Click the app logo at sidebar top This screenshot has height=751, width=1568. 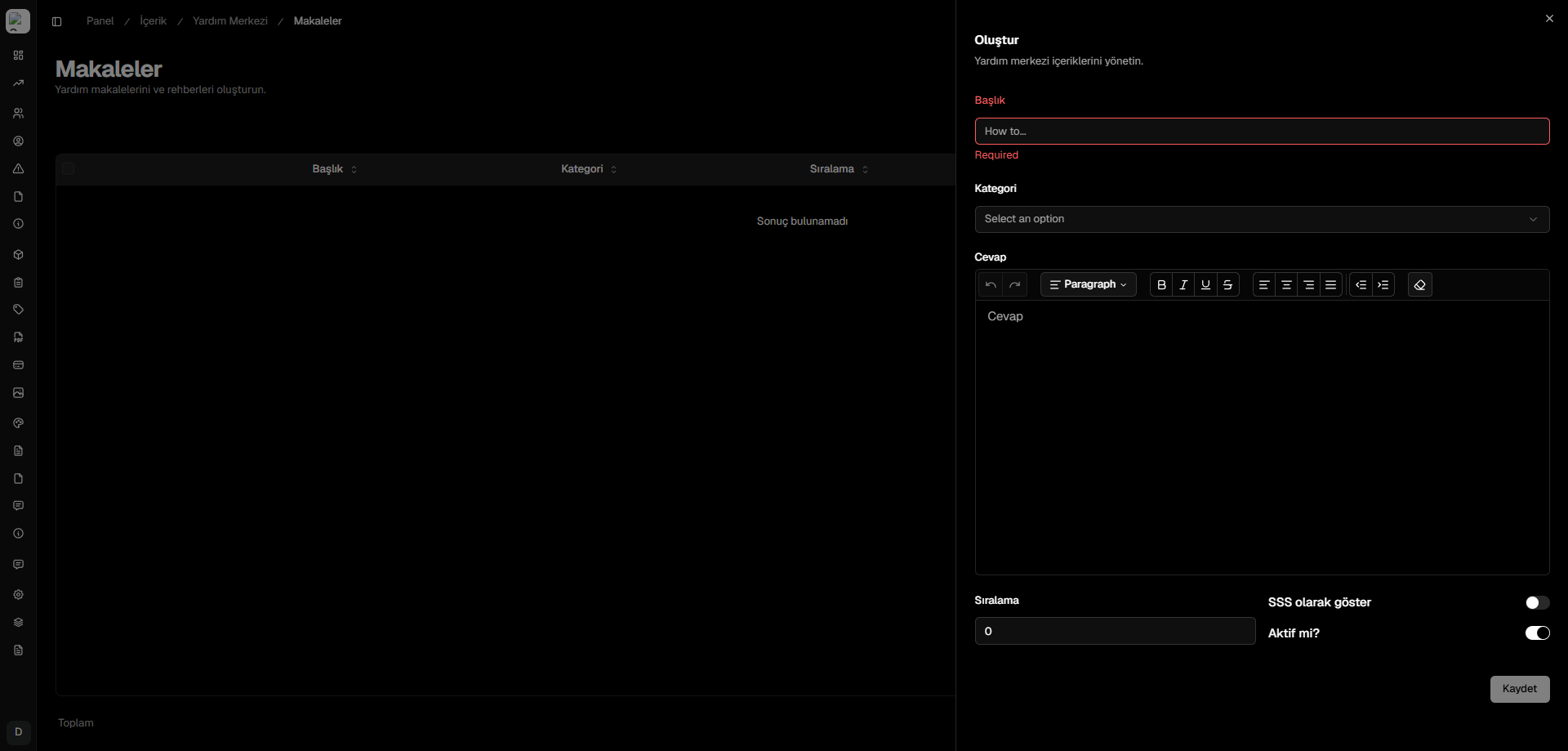[x=18, y=21]
